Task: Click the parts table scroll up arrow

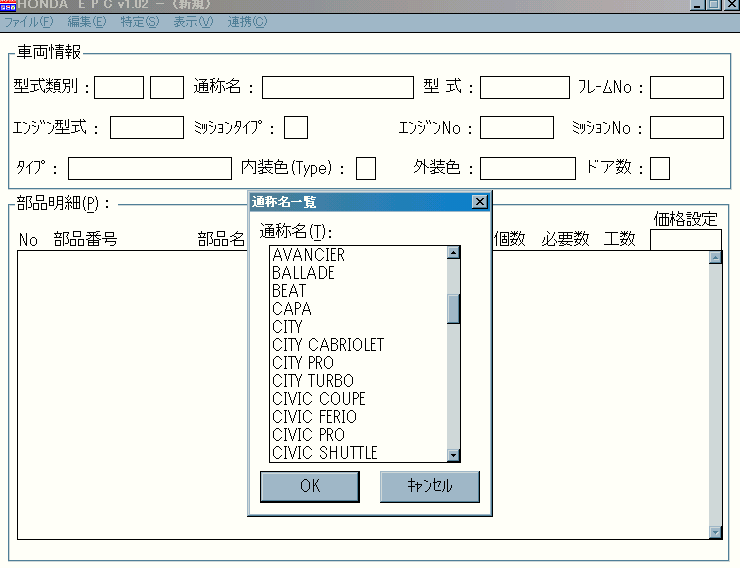Action: pyautogui.click(x=715, y=258)
